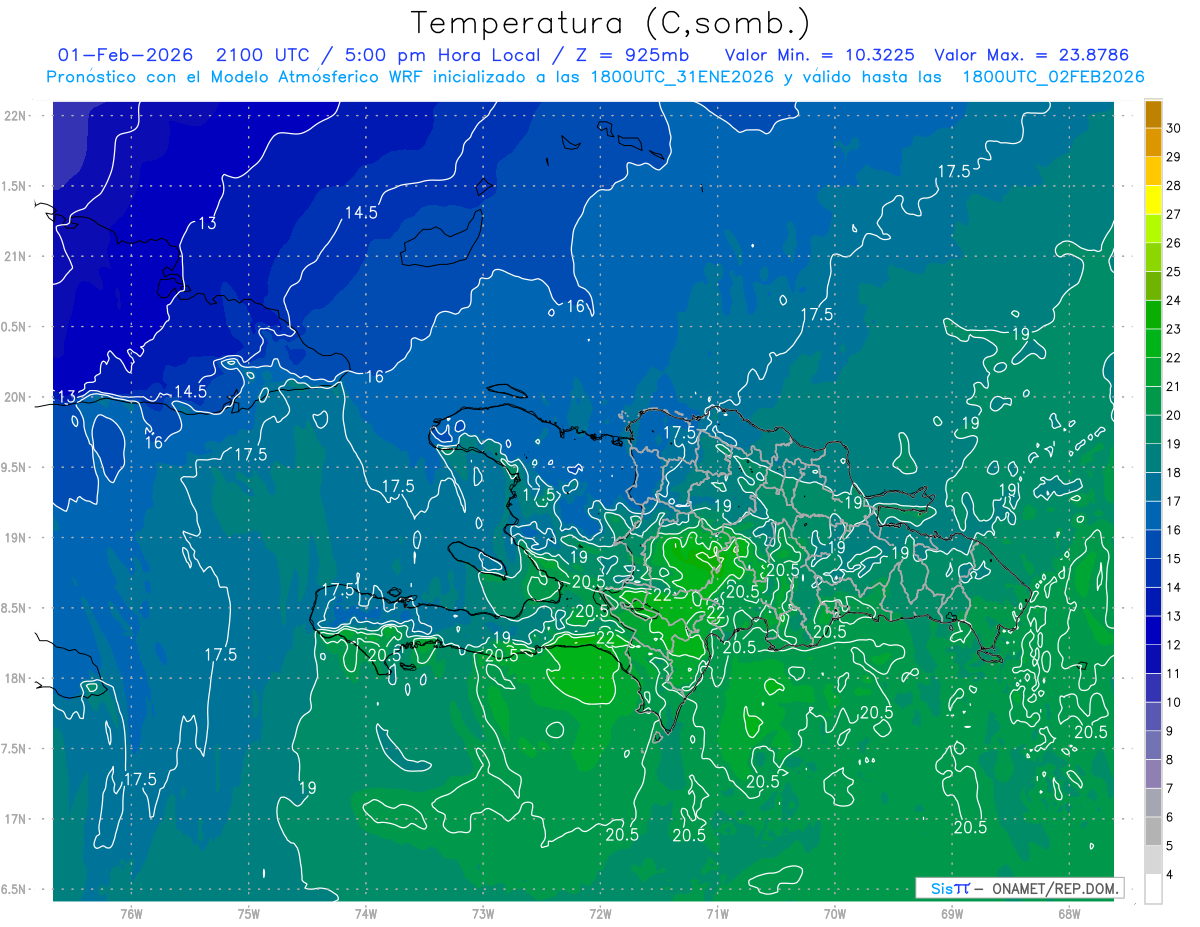This screenshot has width=1200, height=927.
Task: Click the '22N' latitude axis label
Action: click(x=15, y=115)
